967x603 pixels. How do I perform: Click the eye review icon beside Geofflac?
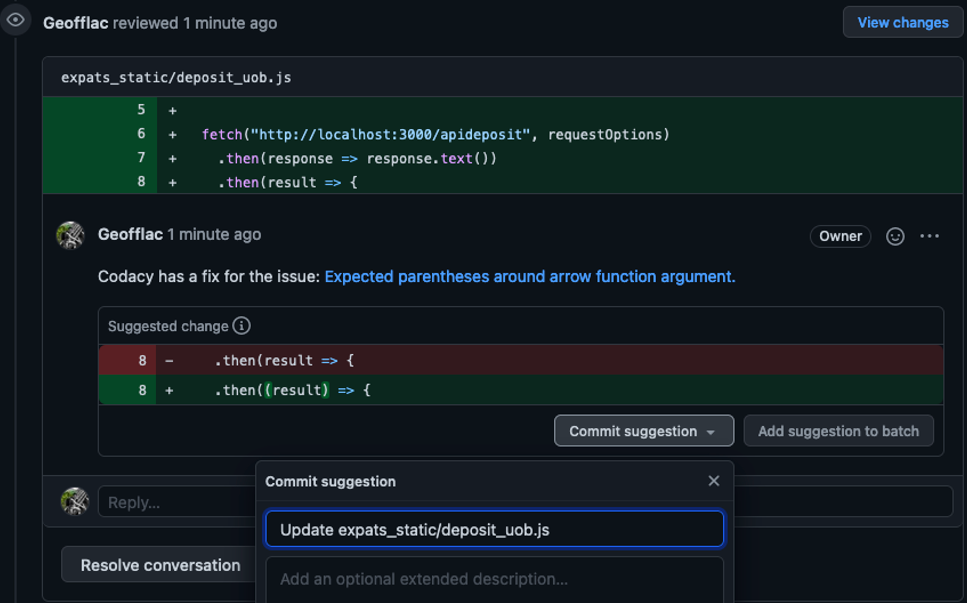(15, 20)
